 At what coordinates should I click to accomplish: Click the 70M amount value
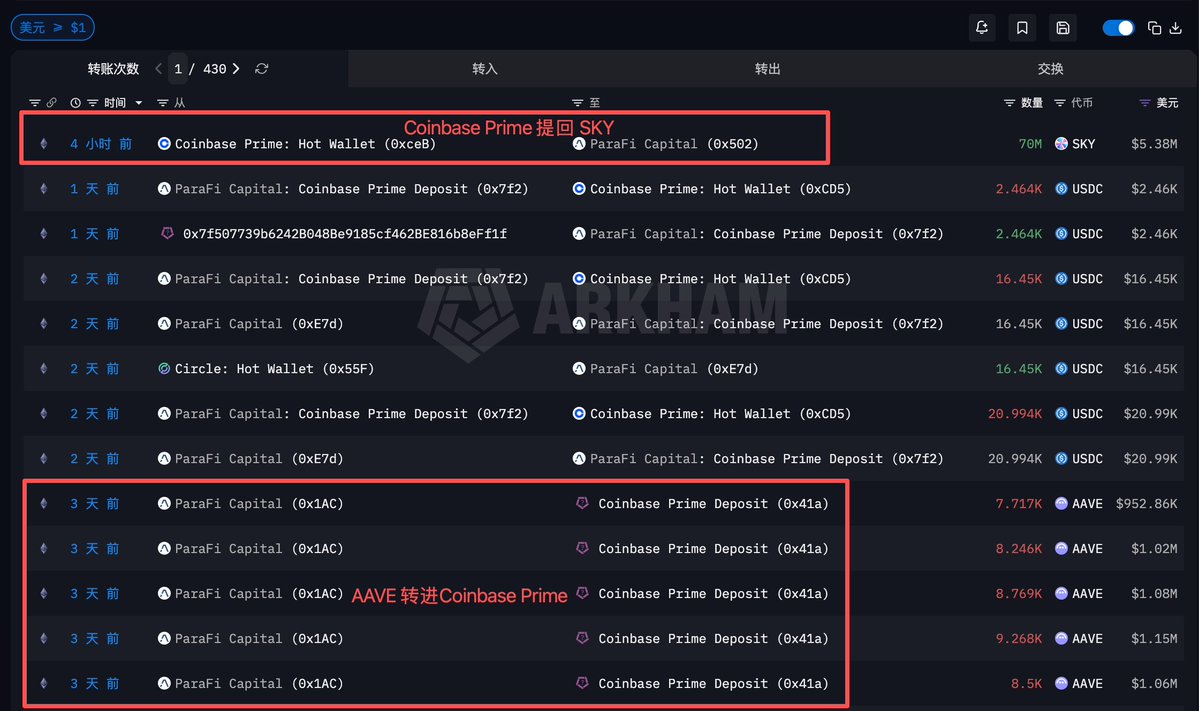[x=1030, y=144]
